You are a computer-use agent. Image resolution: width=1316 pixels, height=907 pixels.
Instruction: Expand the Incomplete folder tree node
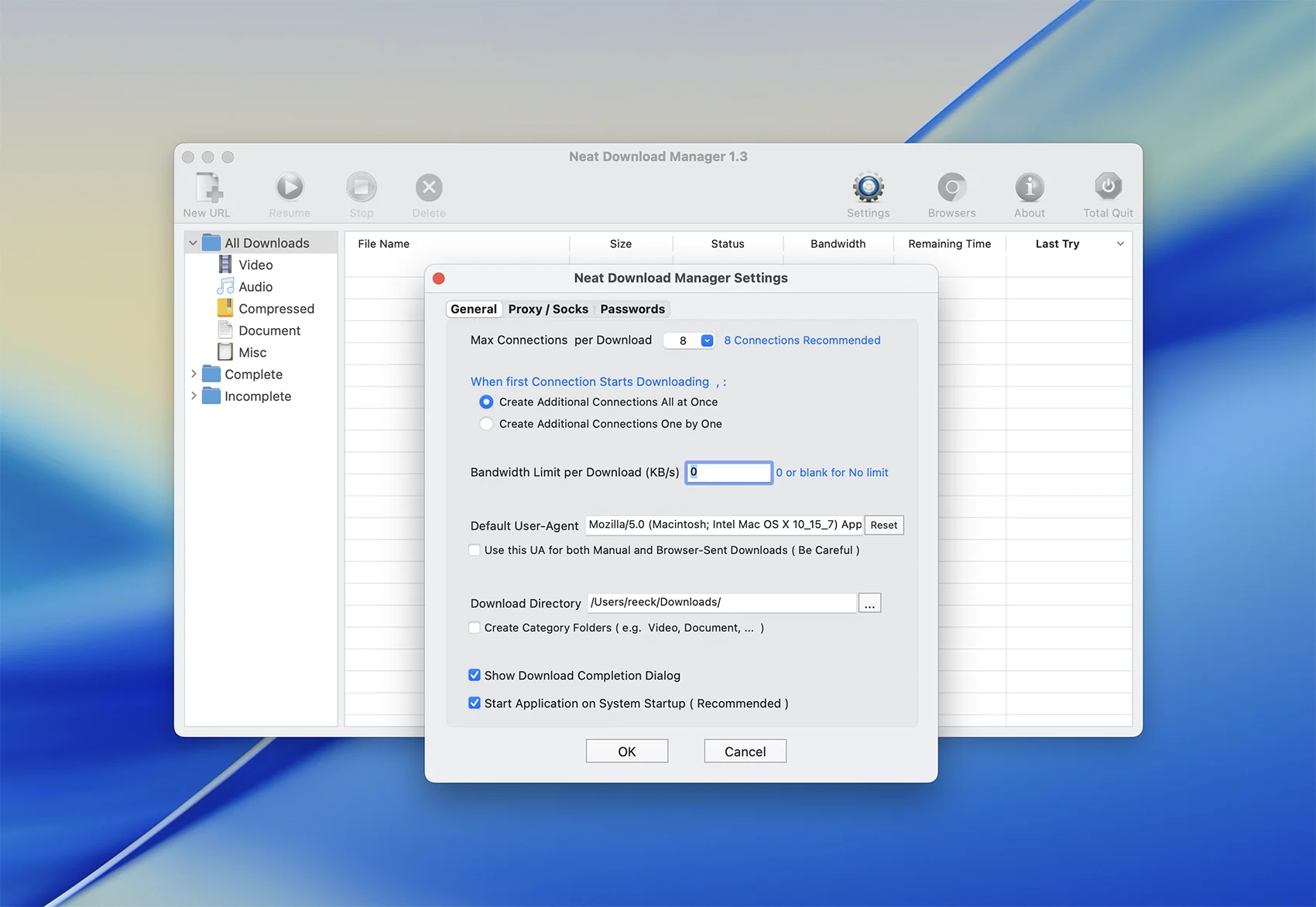(194, 395)
